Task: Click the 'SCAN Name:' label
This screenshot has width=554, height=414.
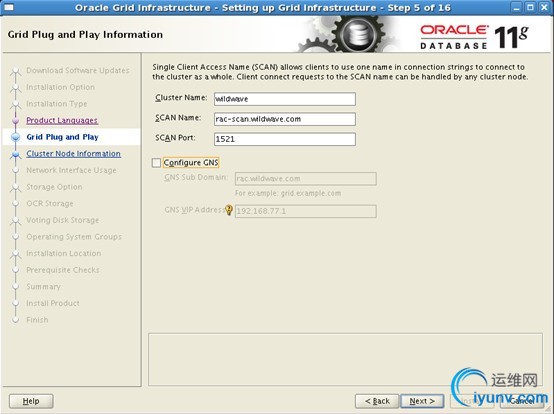Action: click(178, 118)
